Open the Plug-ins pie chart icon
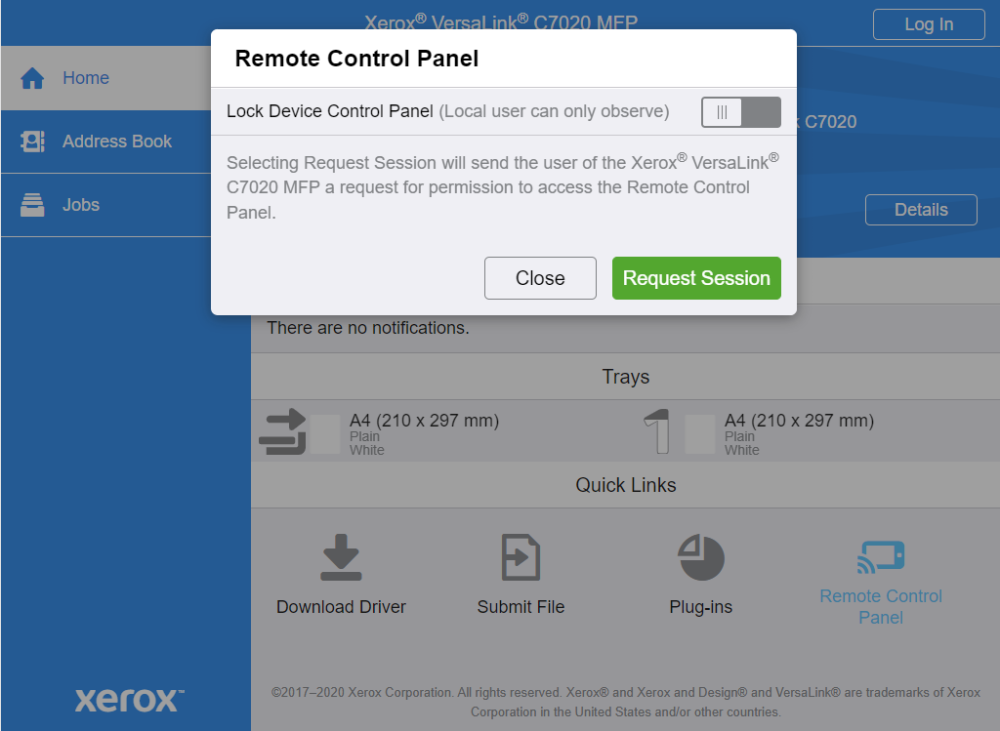This screenshot has height=731, width=1000. point(700,557)
